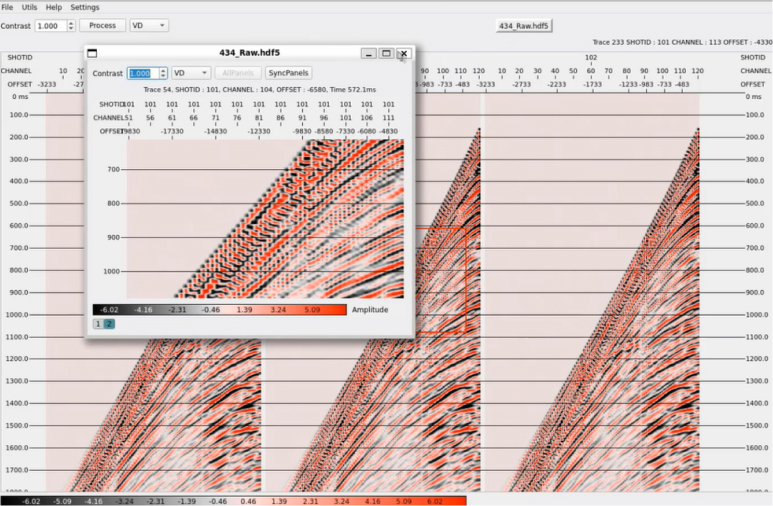This screenshot has height=506, width=773.
Task: Switch to page 1 in the popup
Action: pyautogui.click(x=98, y=324)
